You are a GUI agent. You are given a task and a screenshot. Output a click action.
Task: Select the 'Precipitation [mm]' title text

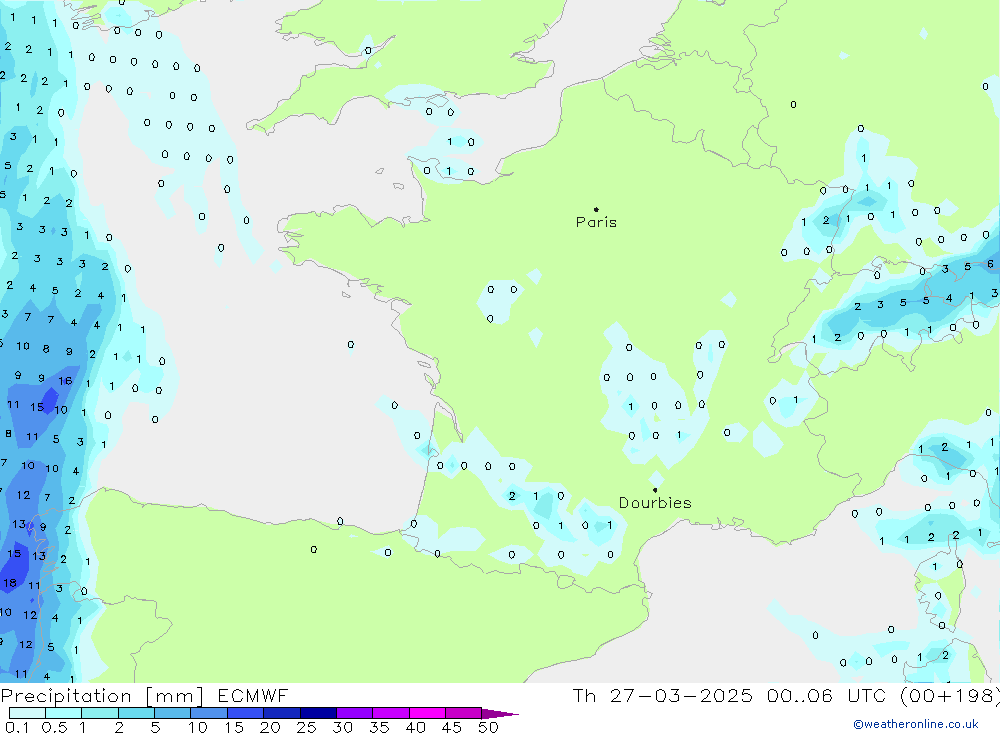pos(102,696)
